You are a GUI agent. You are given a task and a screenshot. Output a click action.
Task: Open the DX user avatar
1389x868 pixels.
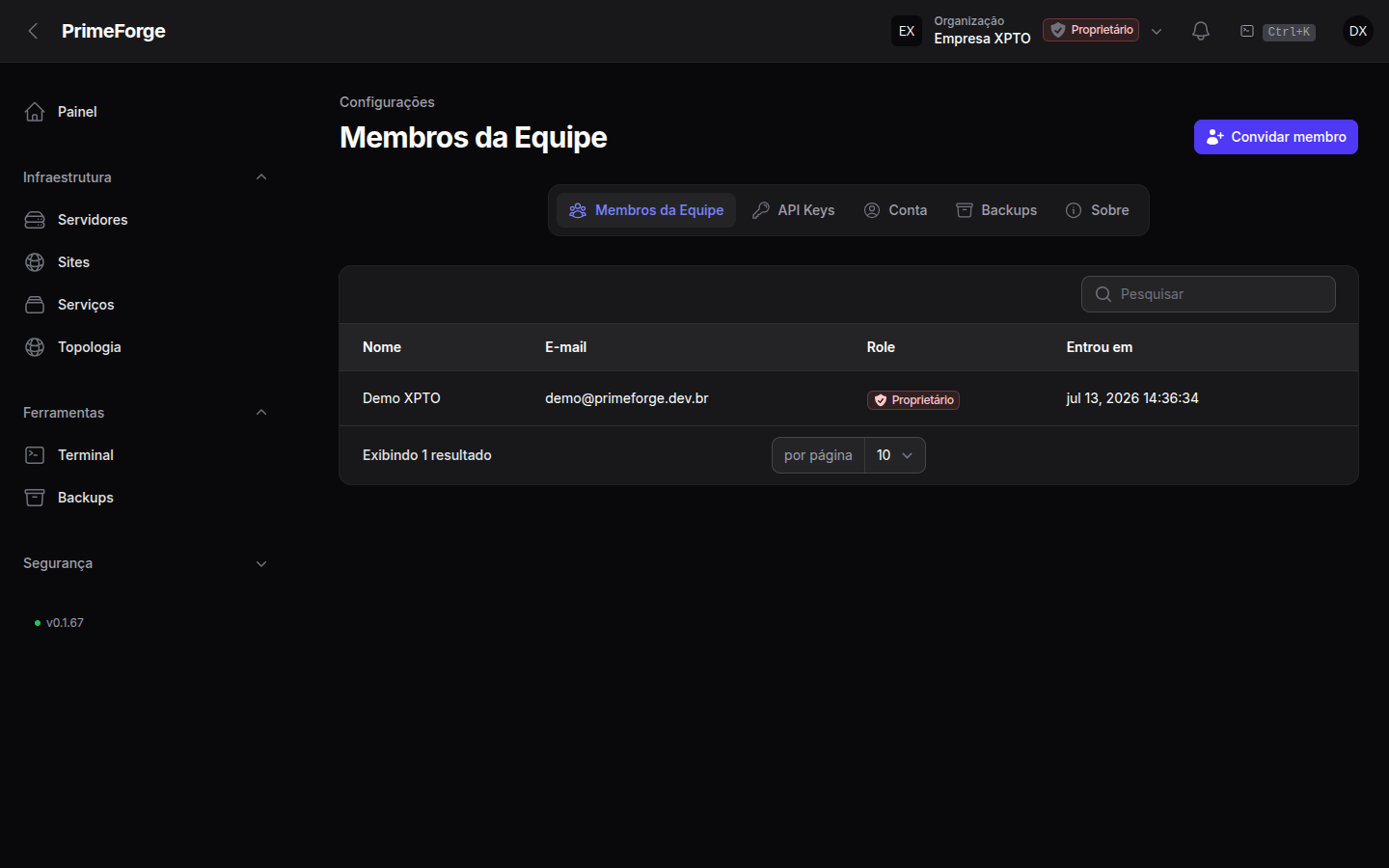coord(1358,31)
